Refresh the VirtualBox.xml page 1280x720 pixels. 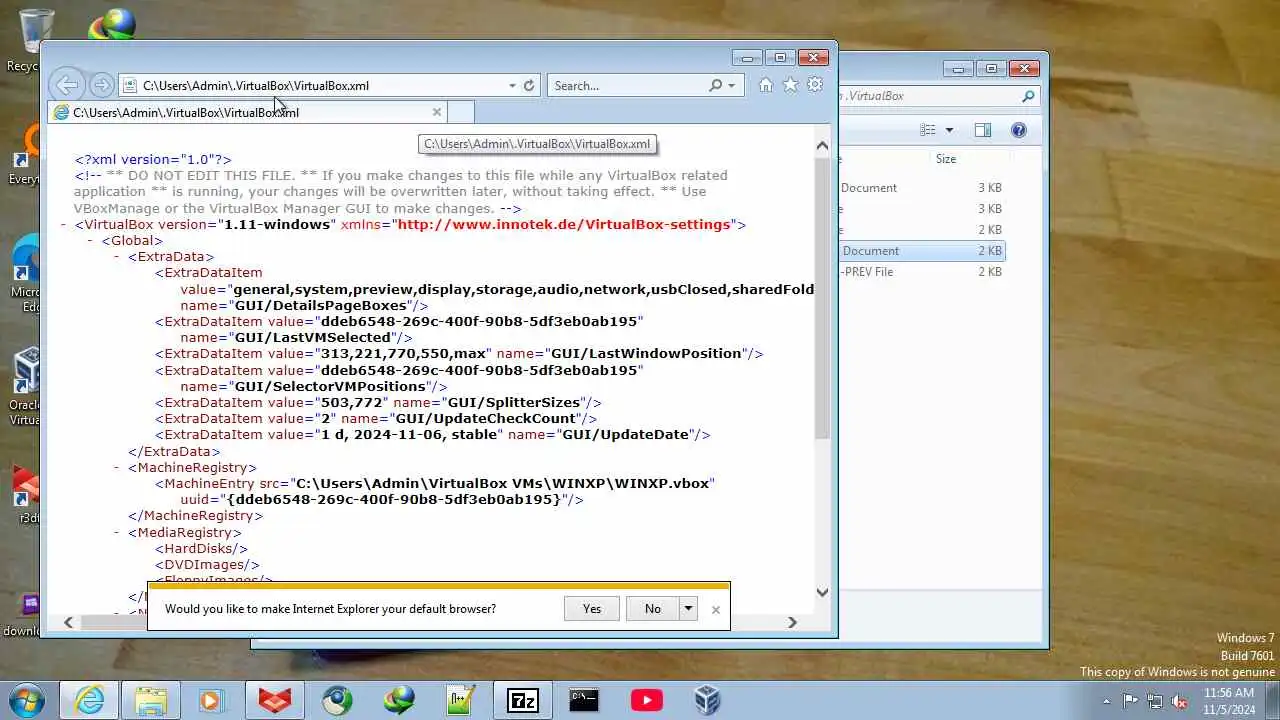pos(529,86)
